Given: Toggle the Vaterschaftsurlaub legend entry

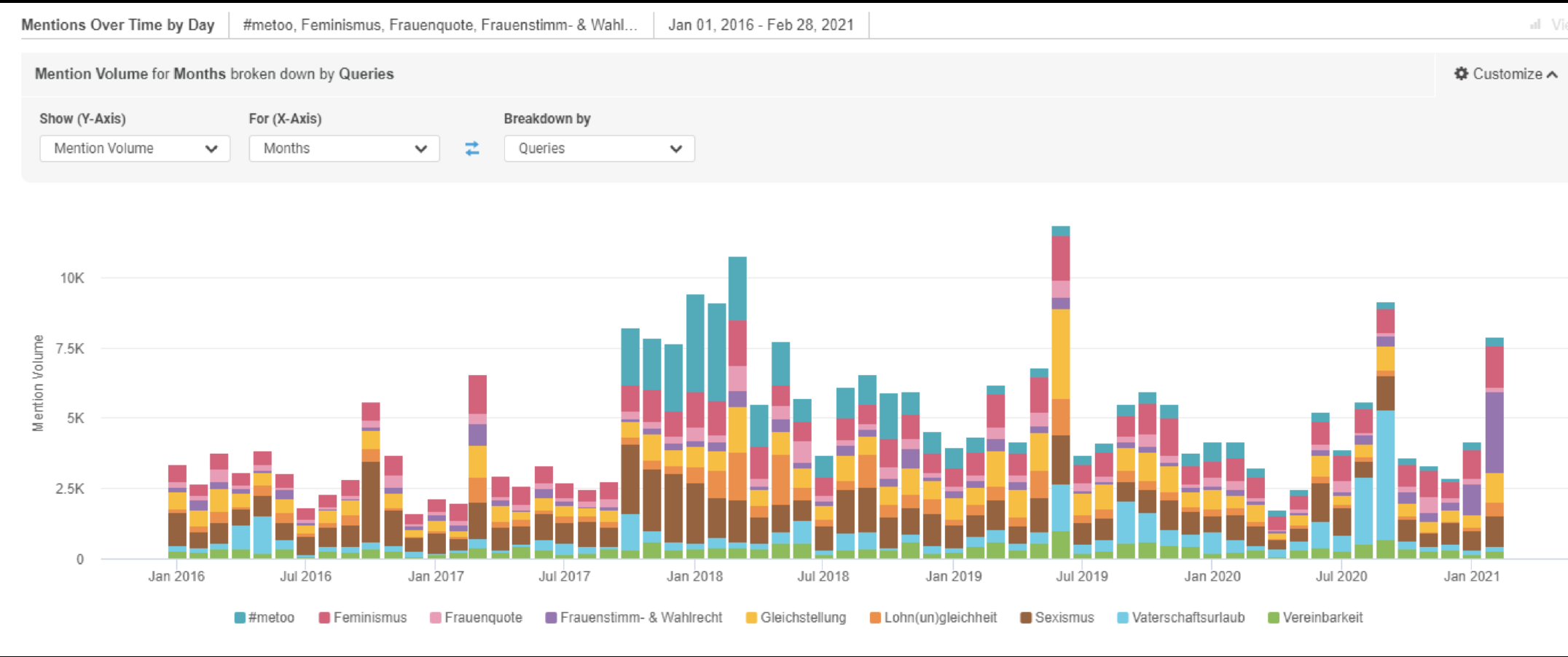Looking at the screenshot, I should pos(1181,618).
